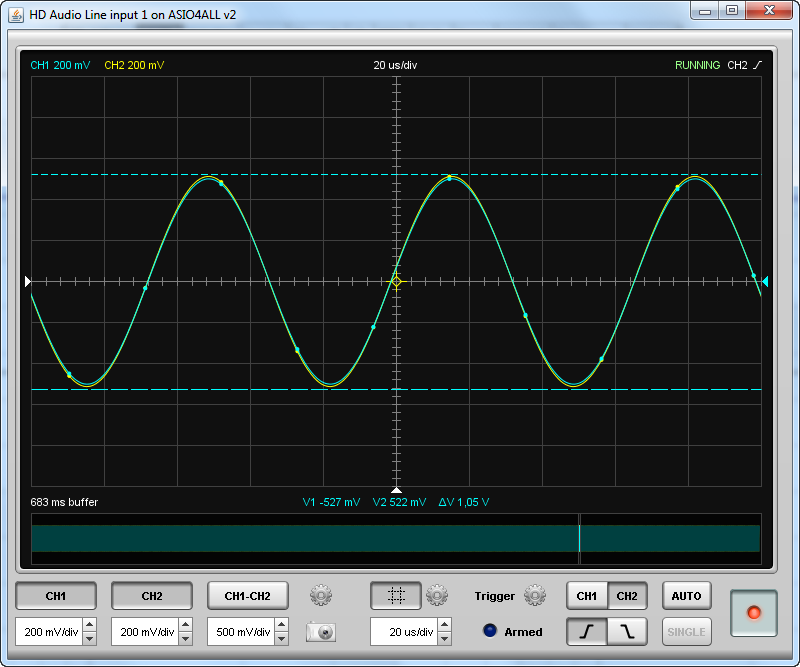Viewport: 800px width, 667px height.
Task: Take a screenshot with camera icon
Action: (x=321, y=632)
